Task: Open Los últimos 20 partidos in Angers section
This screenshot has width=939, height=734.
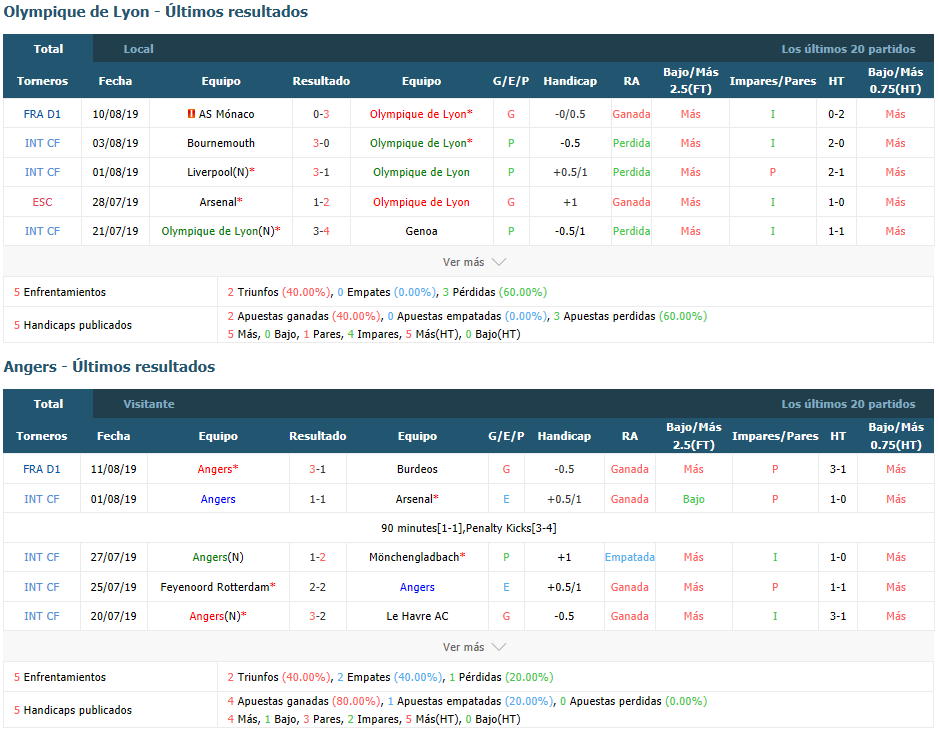Action: click(x=848, y=404)
